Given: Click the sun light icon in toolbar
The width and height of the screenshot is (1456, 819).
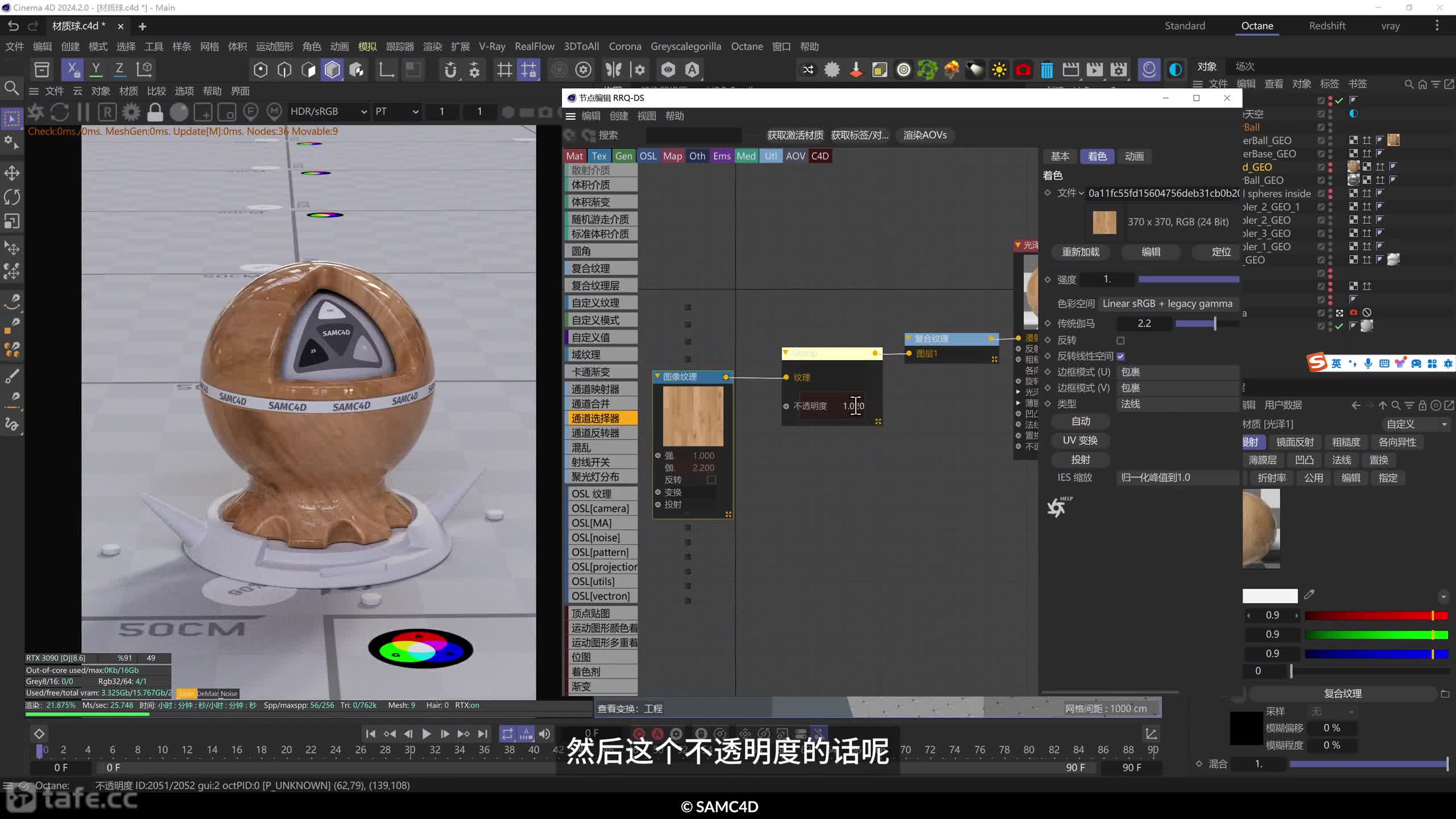Looking at the screenshot, I should click(x=999, y=70).
